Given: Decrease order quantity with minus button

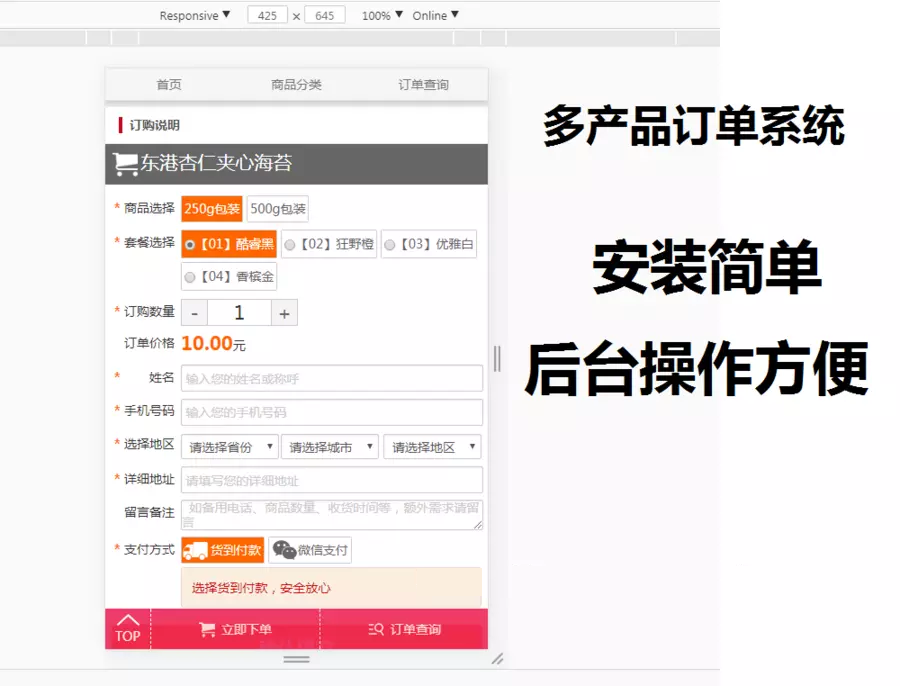Looking at the screenshot, I should tap(195, 313).
